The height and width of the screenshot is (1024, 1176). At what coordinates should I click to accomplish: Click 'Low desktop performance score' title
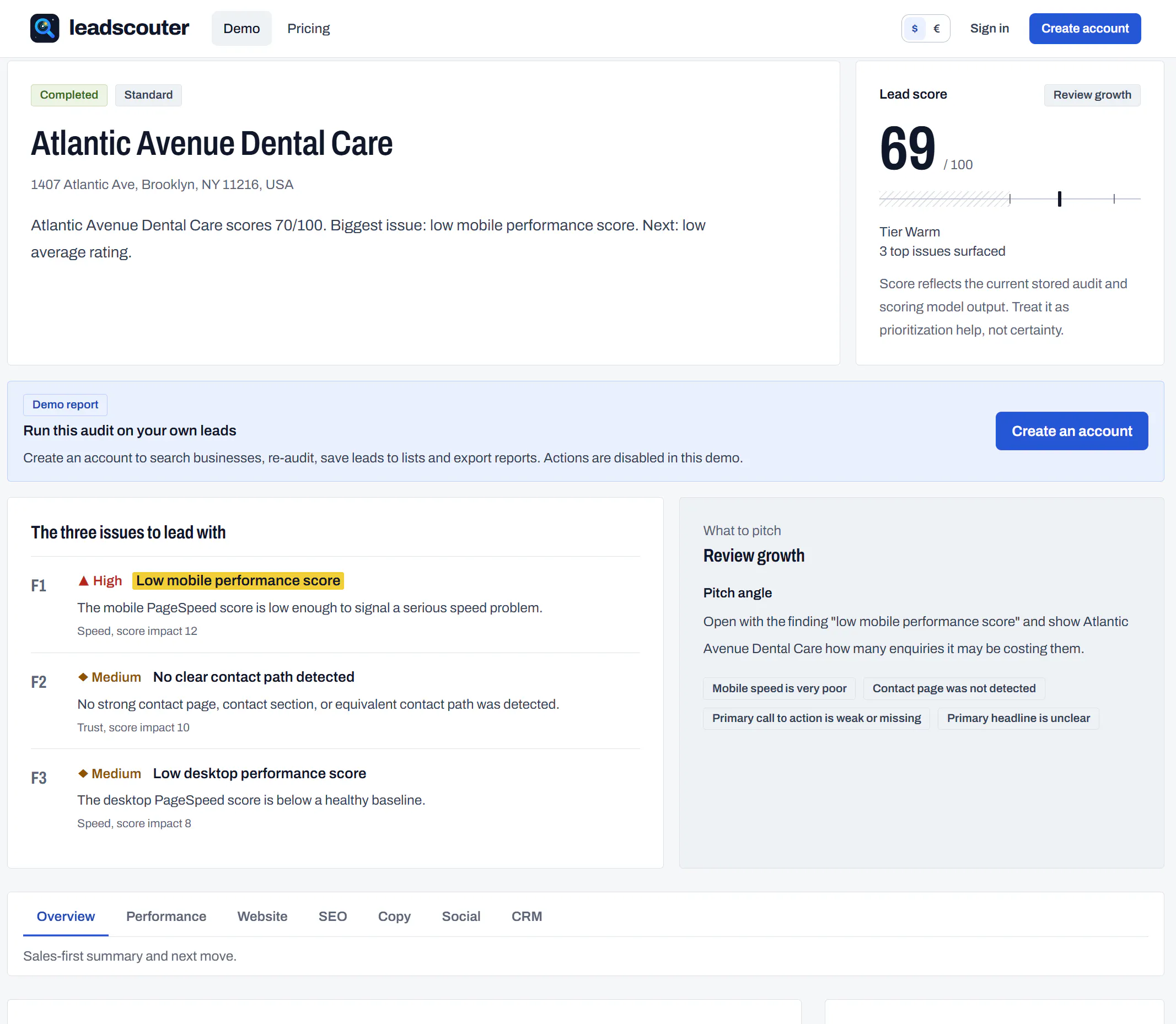point(260,773)
